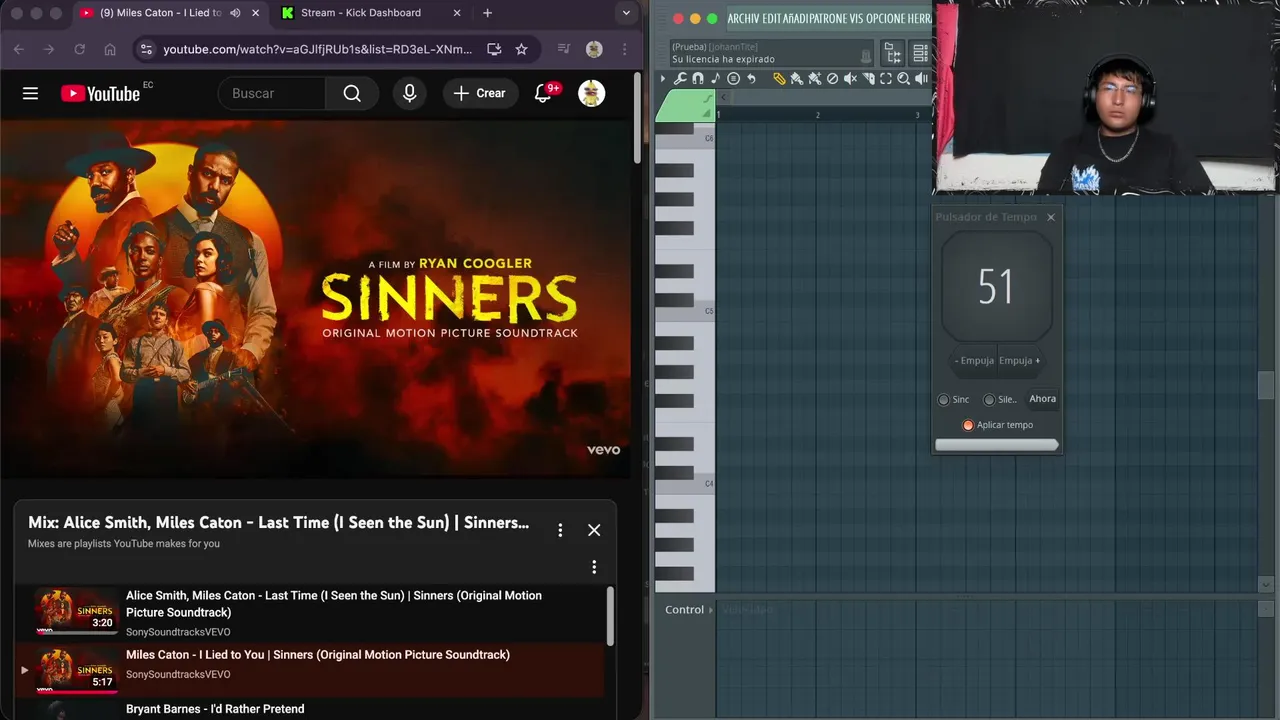Open site information icon in the address bar
Screen dimensions: 1280x720
[x=146, y=49]
